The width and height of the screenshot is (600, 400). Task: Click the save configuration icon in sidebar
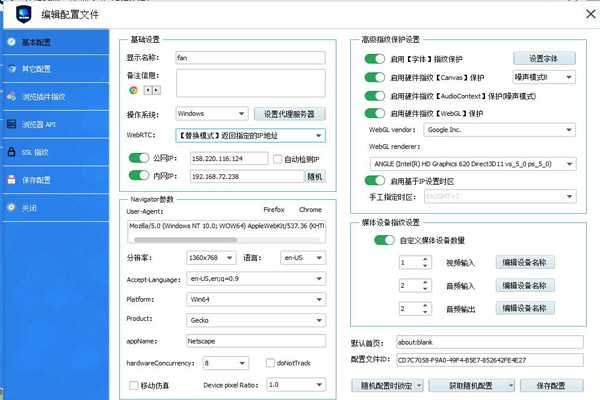point(11,180)
